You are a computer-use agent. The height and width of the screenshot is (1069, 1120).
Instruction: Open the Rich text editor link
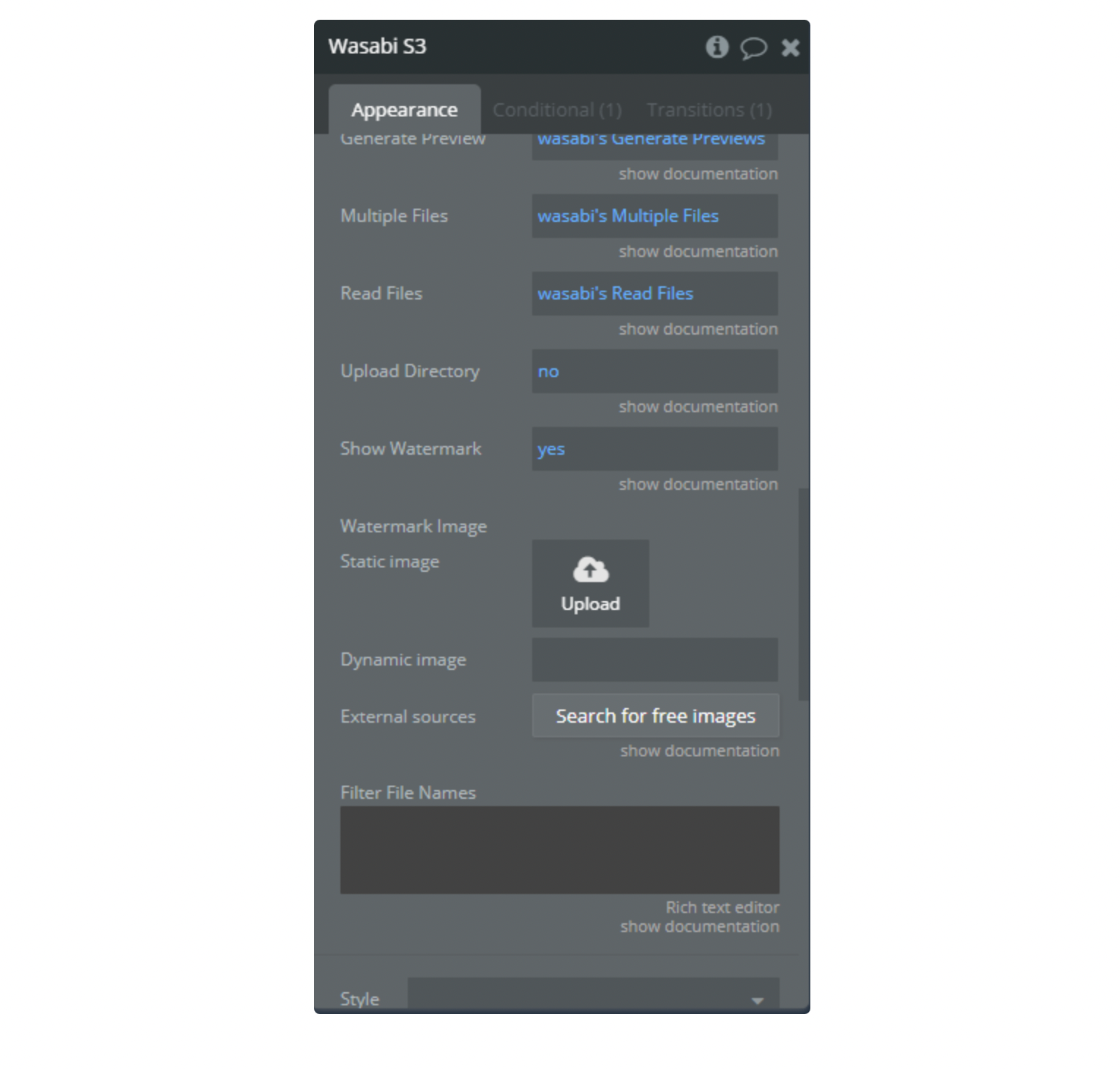point(722,907)
